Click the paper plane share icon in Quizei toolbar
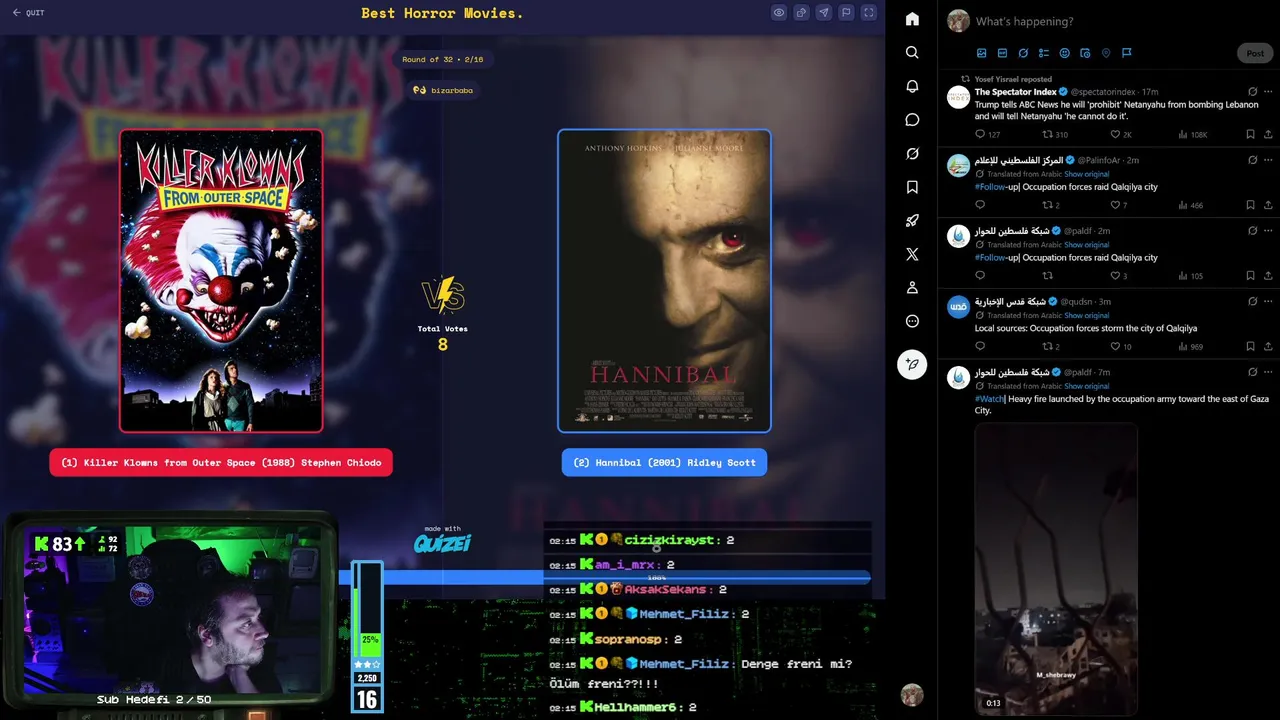1280x720 pixels. [823, 13]
